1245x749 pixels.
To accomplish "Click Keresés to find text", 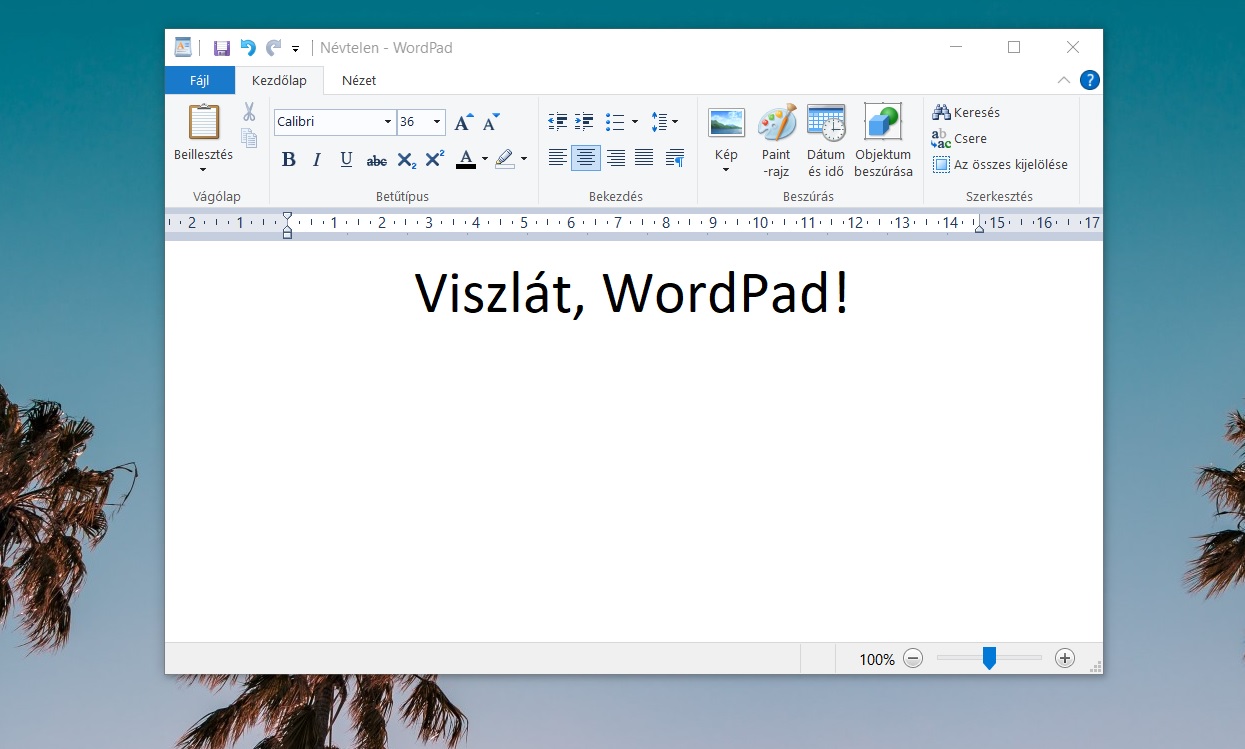I will click(966, 112).
